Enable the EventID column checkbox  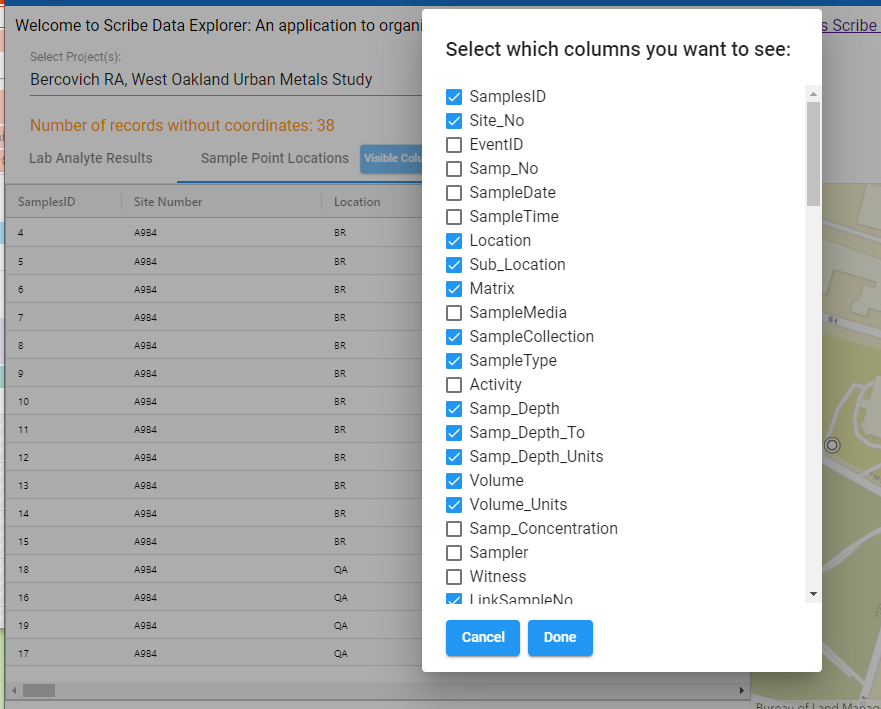click(454, 145)
